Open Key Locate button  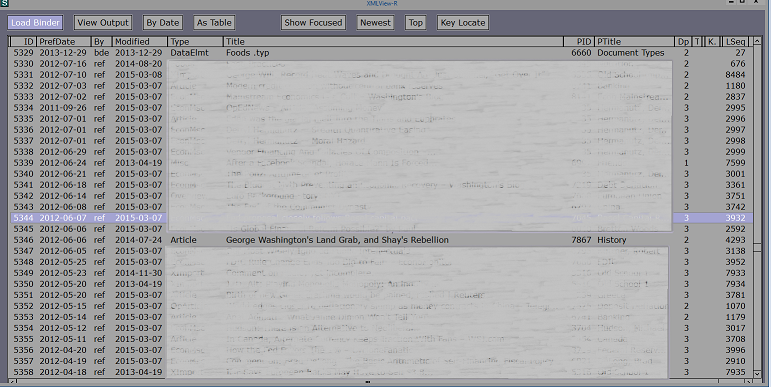[x=463, y=23]
